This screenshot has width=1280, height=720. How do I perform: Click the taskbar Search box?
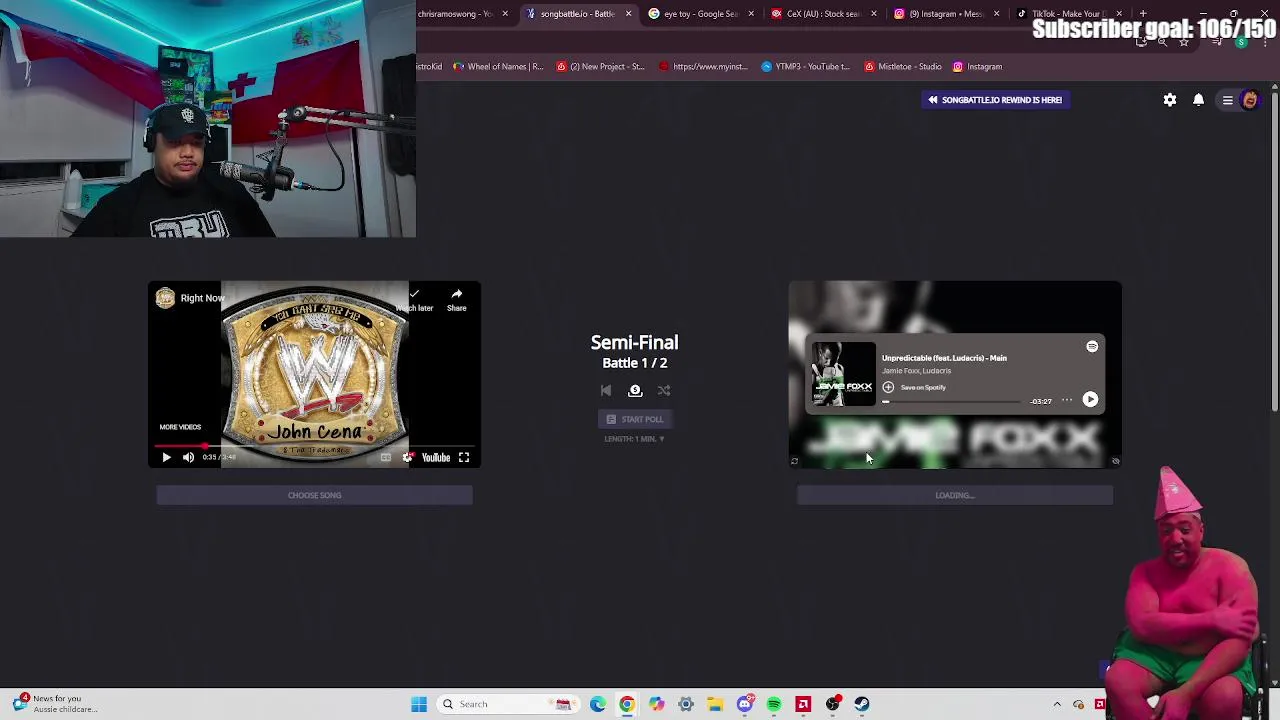click(507, 704)
